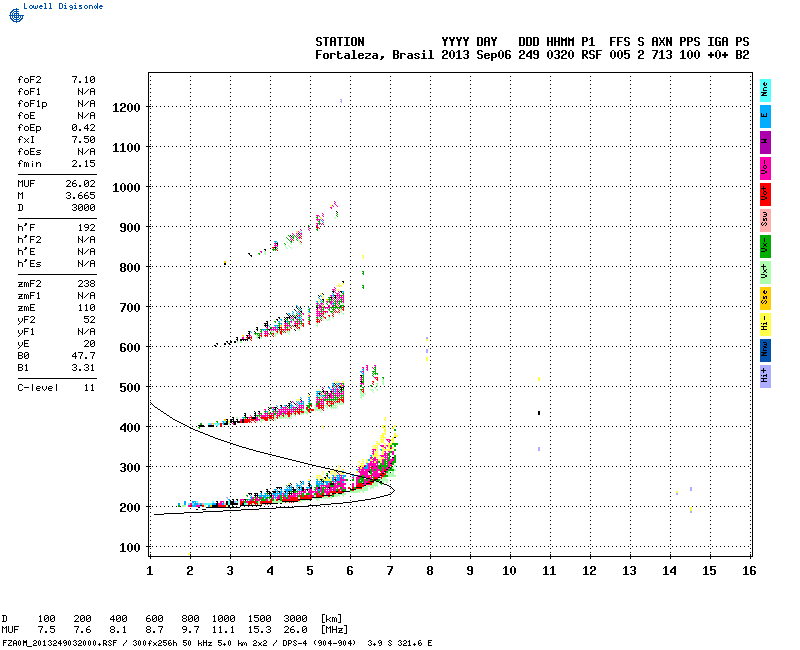This screenshot has width=800, height=650.
Task: Select the lavender Hi+ legend swatch
Action: (x=765, y=377)
